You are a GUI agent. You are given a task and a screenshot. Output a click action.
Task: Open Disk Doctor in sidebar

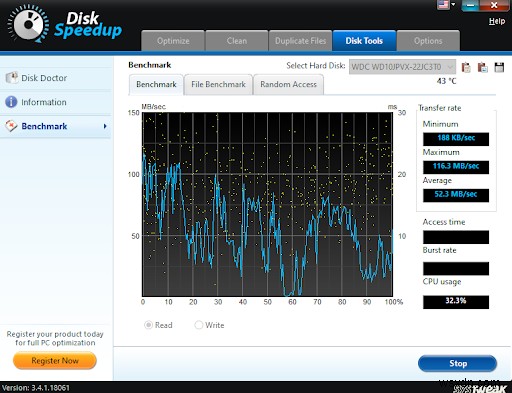(55, 78)
